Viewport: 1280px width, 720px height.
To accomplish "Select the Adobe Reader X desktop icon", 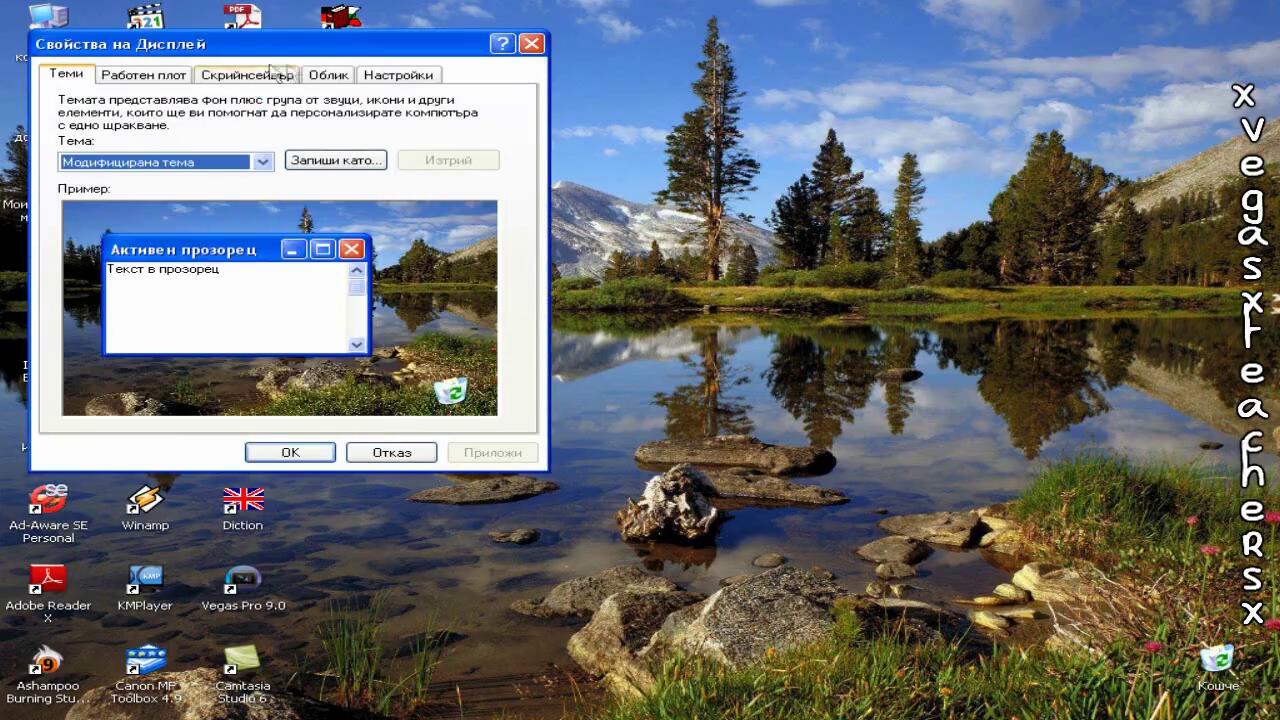I will pos(47,580).
